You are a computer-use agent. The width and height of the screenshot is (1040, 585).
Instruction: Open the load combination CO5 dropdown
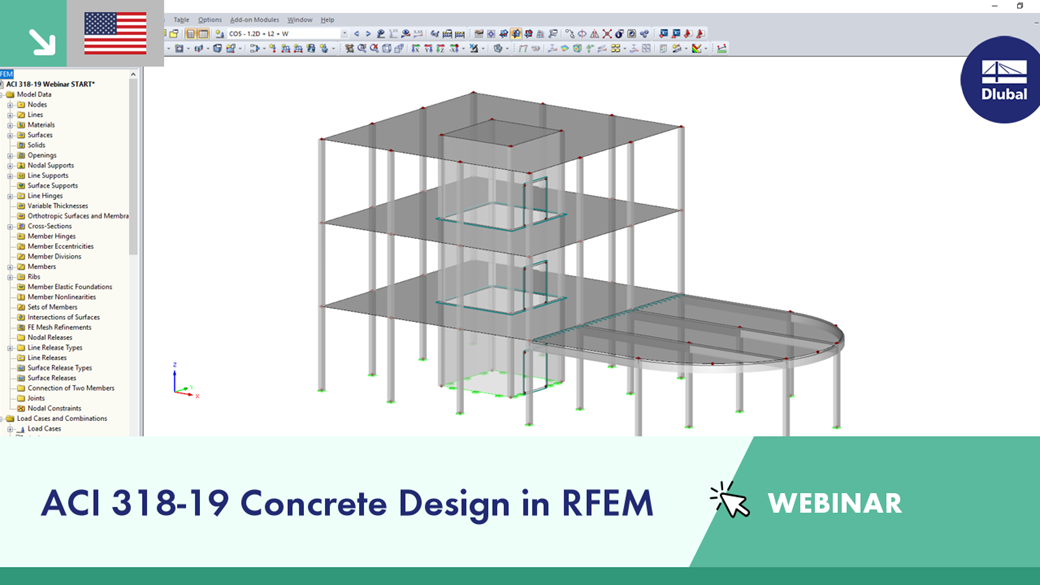pyautogui.click(x=344, y=34)
